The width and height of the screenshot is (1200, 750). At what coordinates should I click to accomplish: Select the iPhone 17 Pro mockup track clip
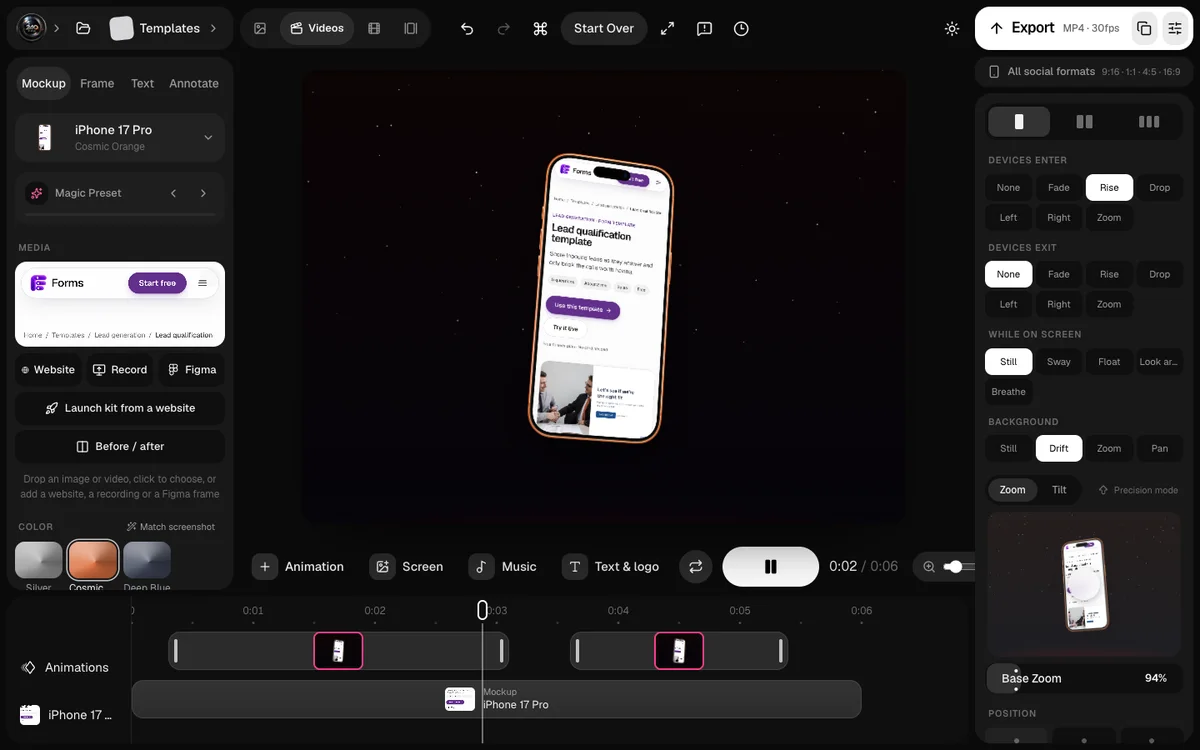click(x=496, y=699)
